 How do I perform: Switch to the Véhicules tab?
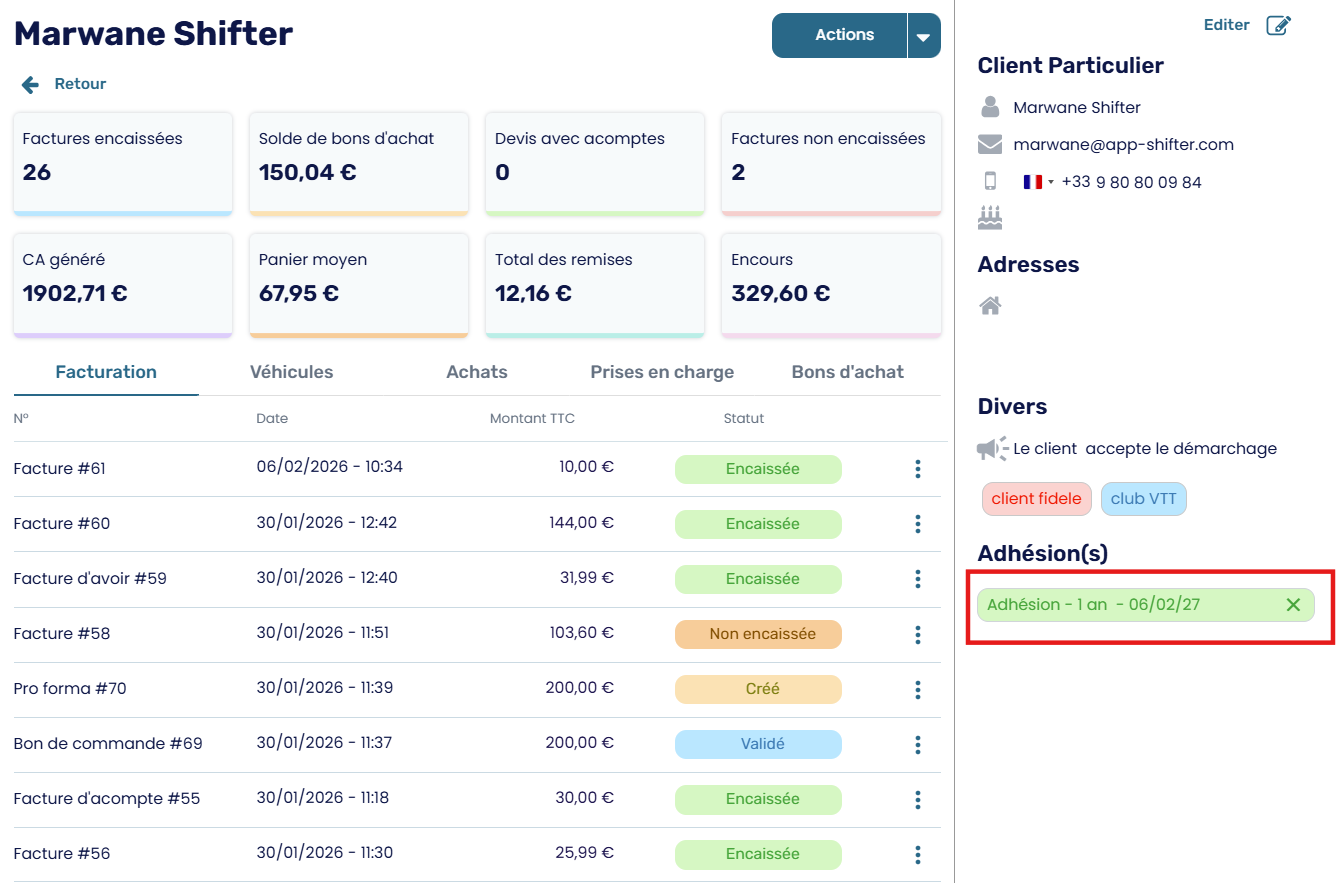point(291,372)
